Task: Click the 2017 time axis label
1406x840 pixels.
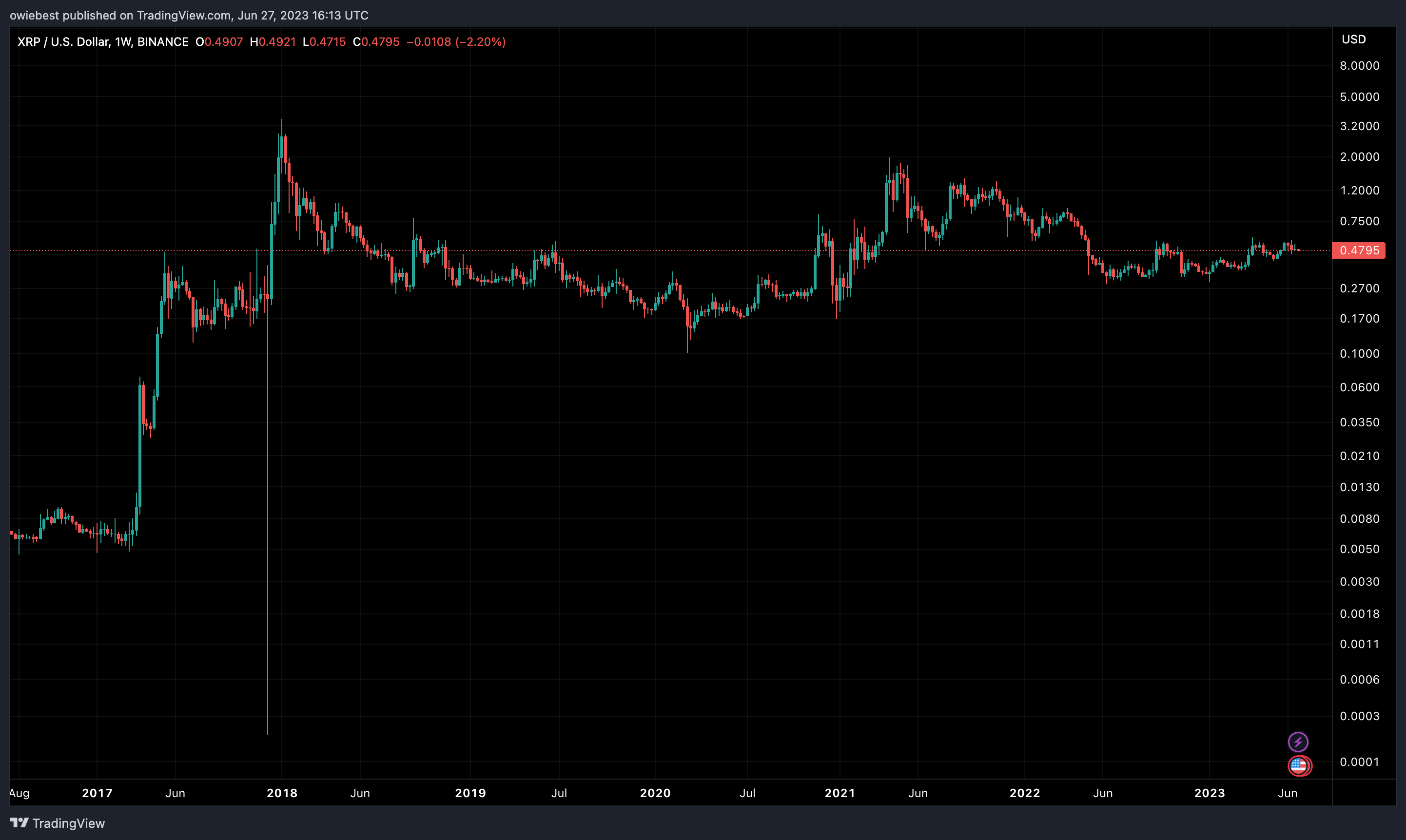Action: click(x=97, y=793)
